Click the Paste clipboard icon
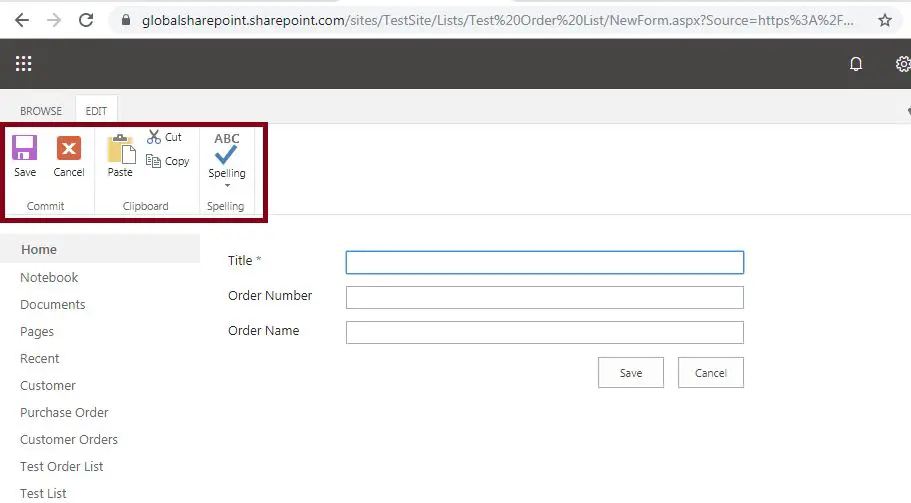Image resolution: width=911 pixels, height=503 pixels. 121,149
